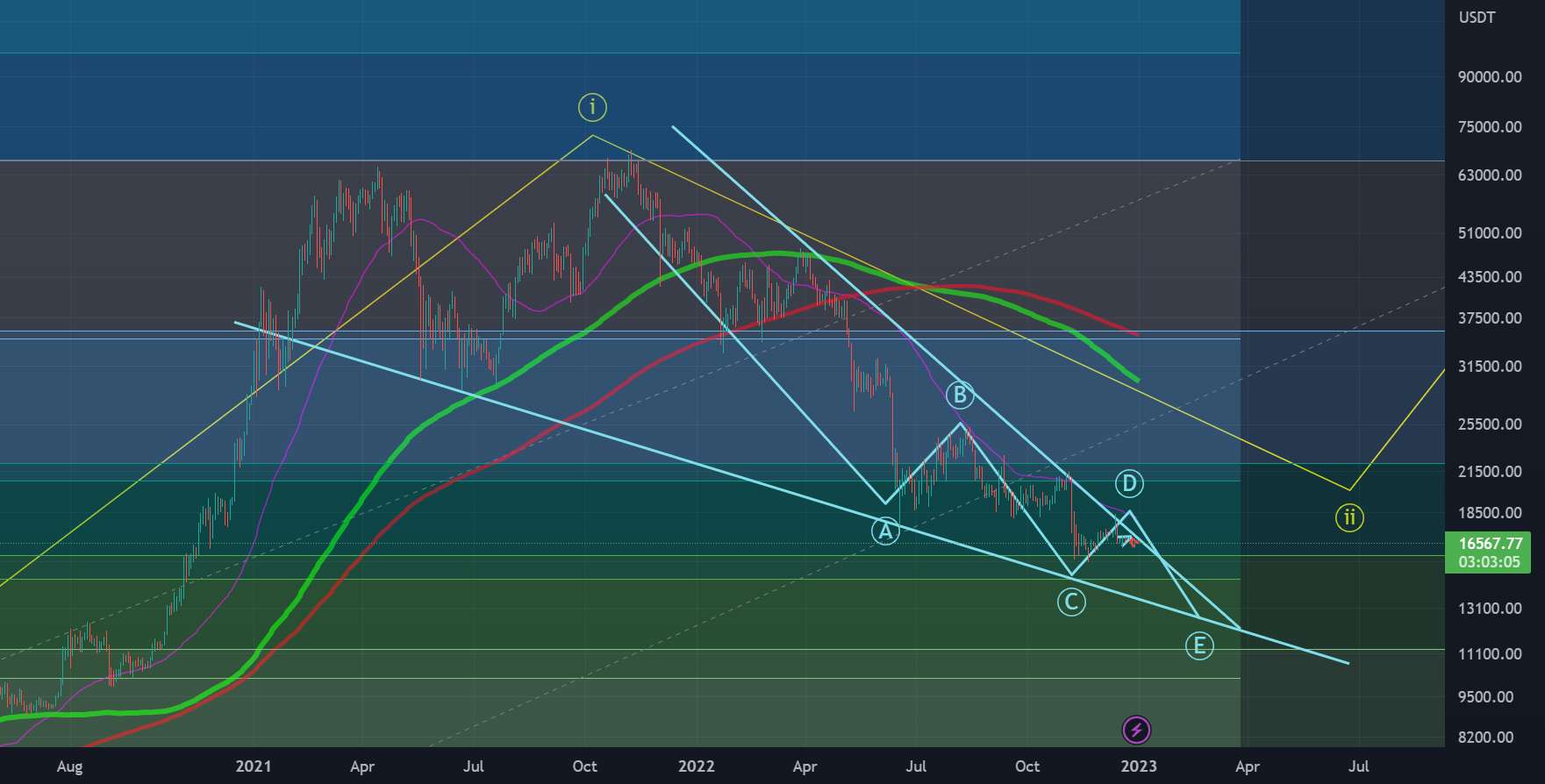Click the 13100.00 price axis label
The width and height of the screenshot is (1545, 784).
point(1490,609)
